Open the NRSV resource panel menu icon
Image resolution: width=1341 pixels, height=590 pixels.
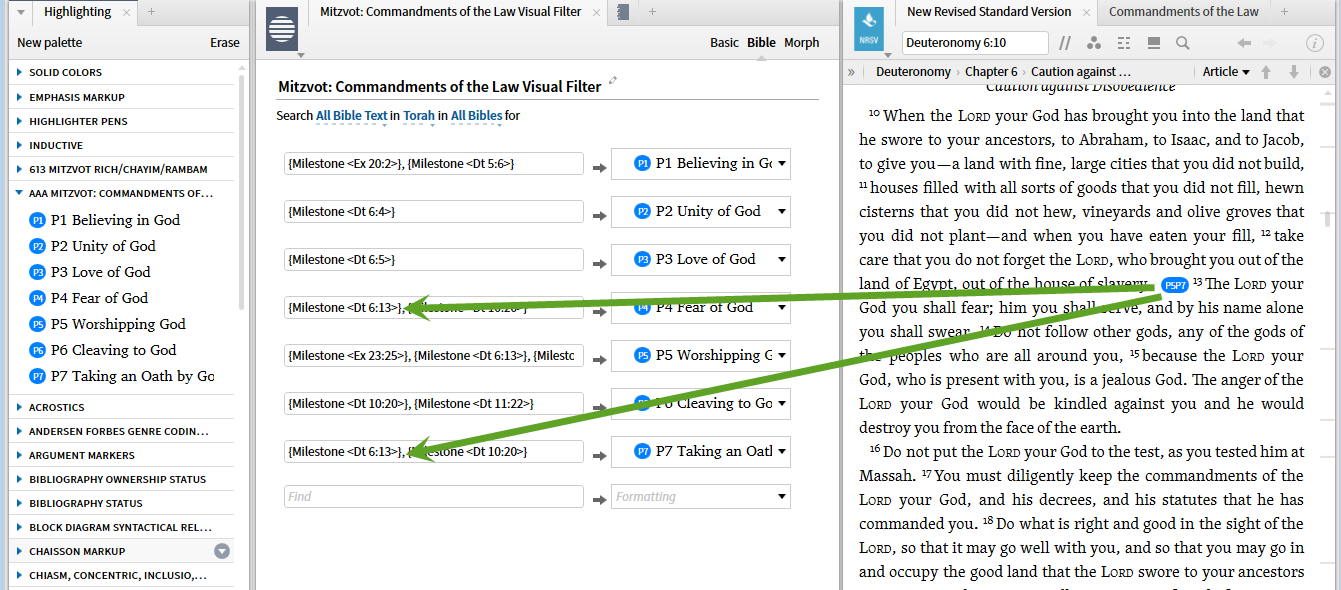(x=869, y=29)
